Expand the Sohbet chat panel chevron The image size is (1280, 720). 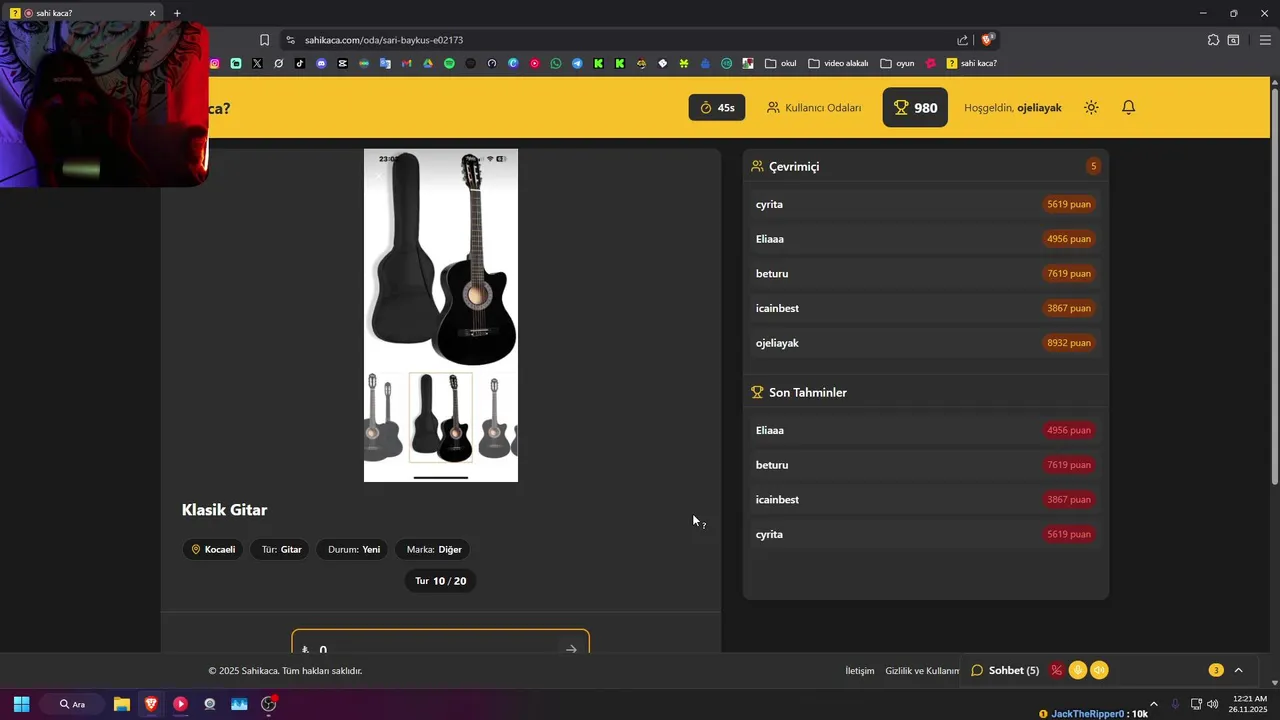[x=1238, y=670]
